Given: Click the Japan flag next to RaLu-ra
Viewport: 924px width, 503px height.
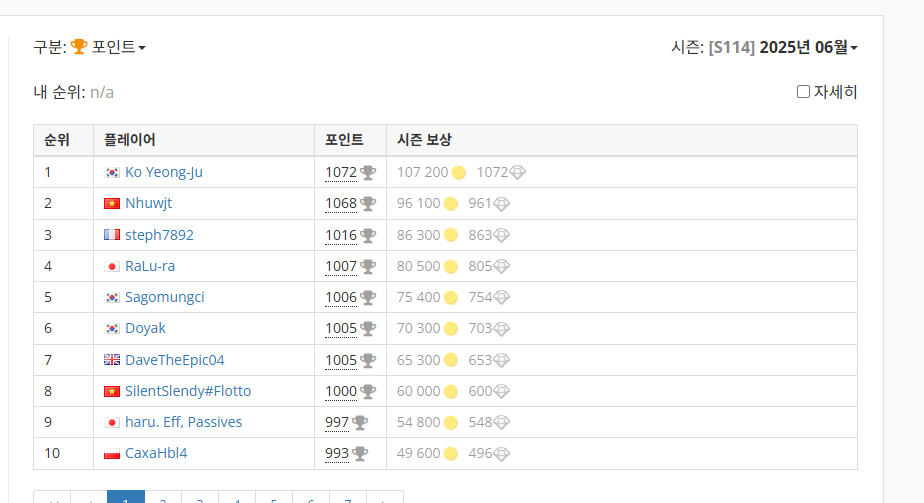Looking at the screenshot, I should (112, 266).
